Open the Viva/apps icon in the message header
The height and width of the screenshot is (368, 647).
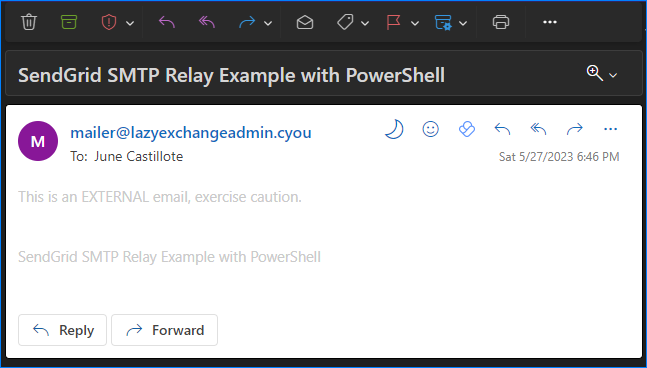(x=467, y=129)
